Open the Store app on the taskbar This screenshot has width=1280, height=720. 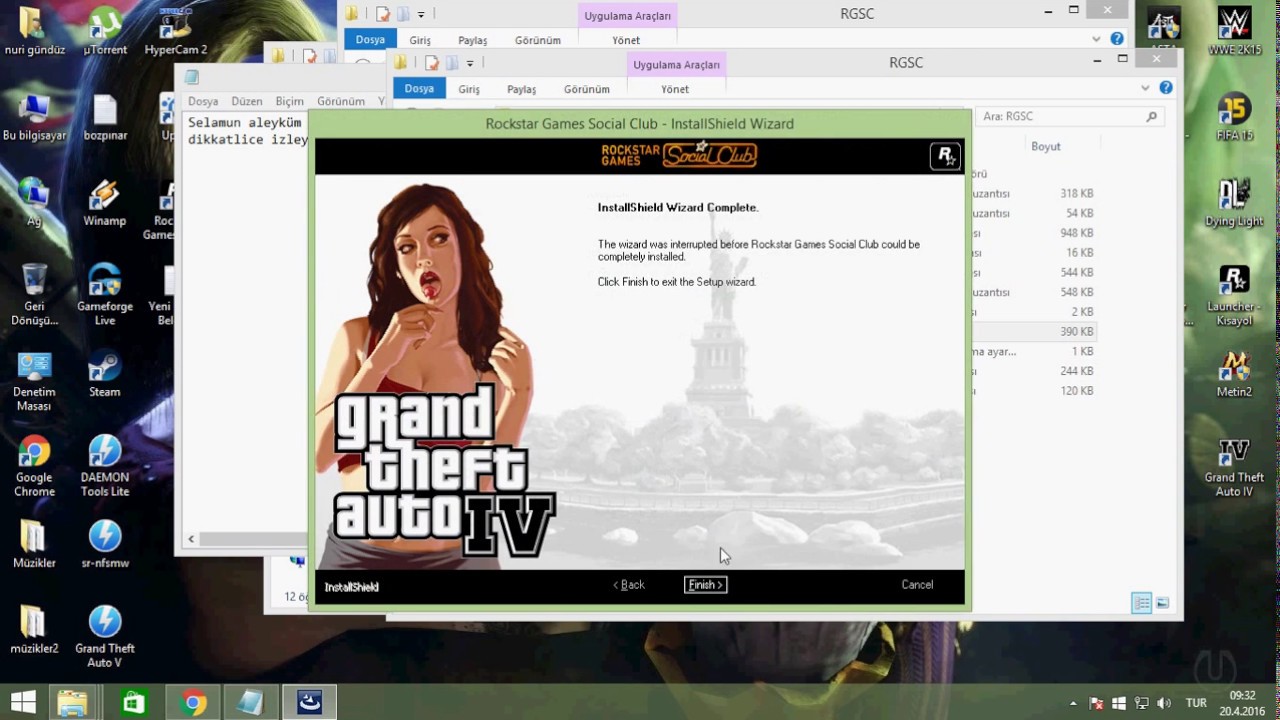pyautogui.click(x=133, y=703)
